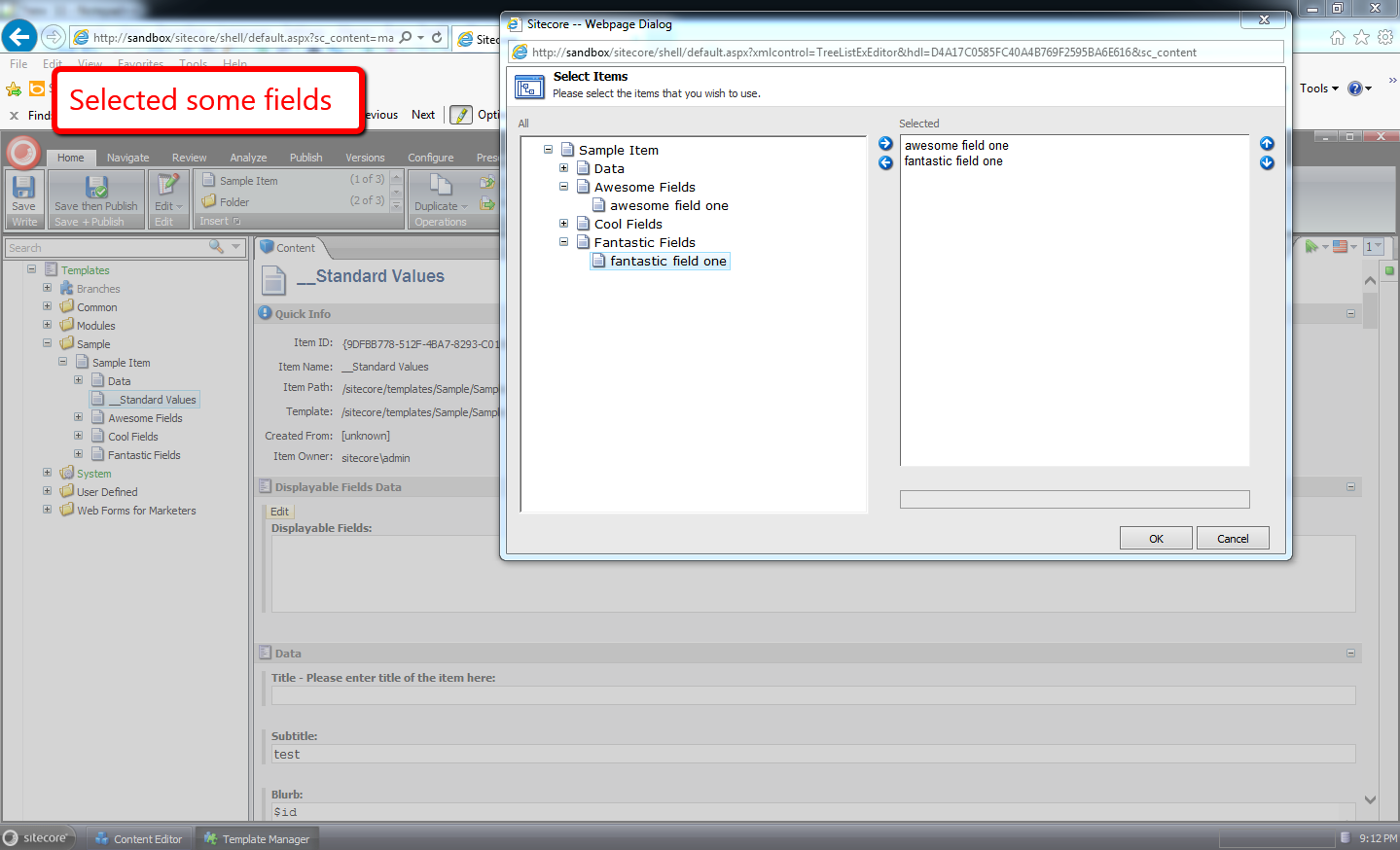Select 'awesome field one' in tree
This screenshot has height=850, width=1400.
pos(668,205)
